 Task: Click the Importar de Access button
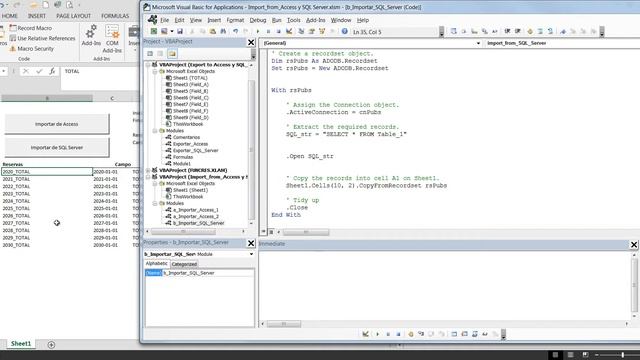[x=57, y=124]
